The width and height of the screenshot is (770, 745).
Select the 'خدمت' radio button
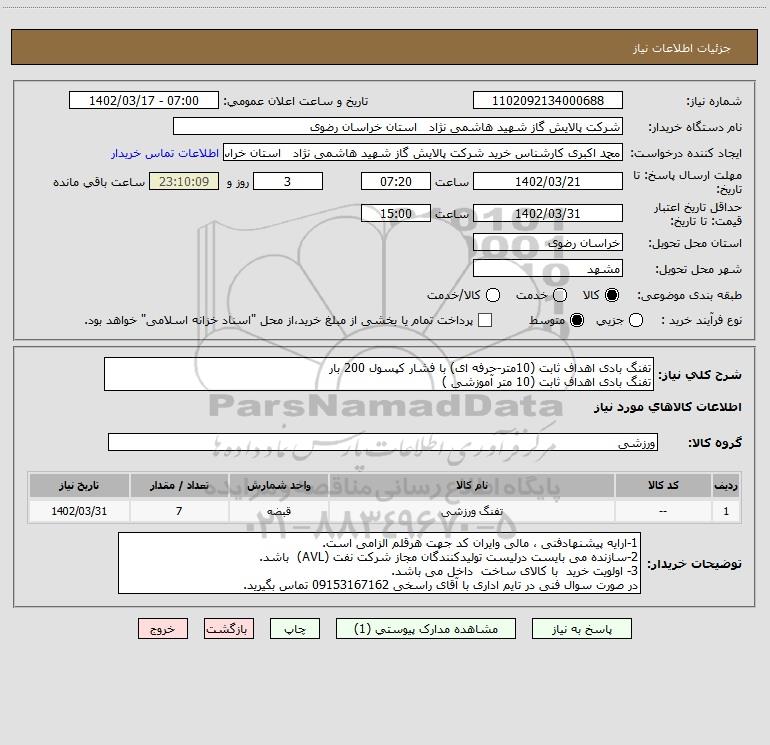560,295
